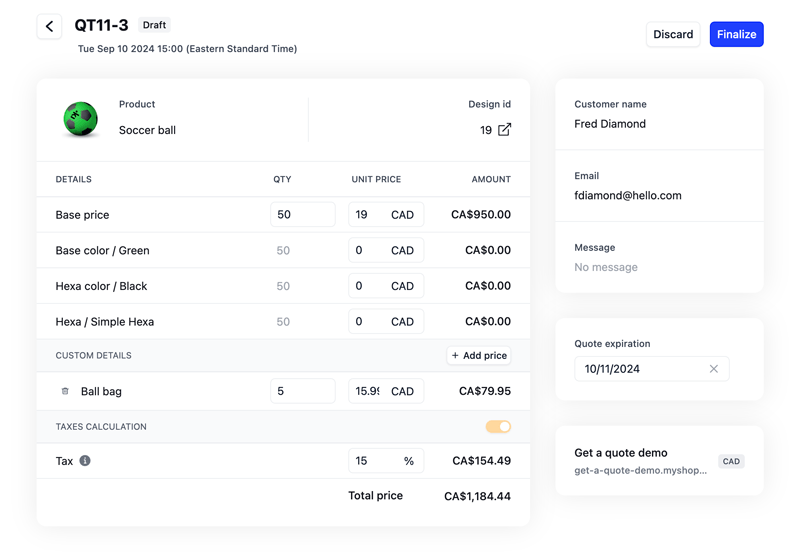Edit the tax percentage field
The image size is (800, 555).
372,461
